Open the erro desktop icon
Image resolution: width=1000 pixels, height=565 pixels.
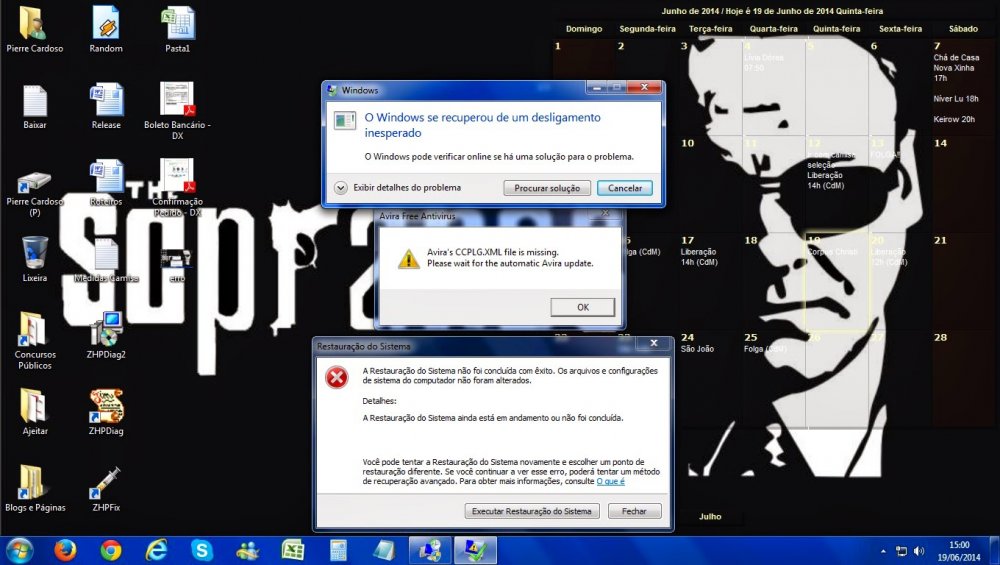click(x=177, y=261)
